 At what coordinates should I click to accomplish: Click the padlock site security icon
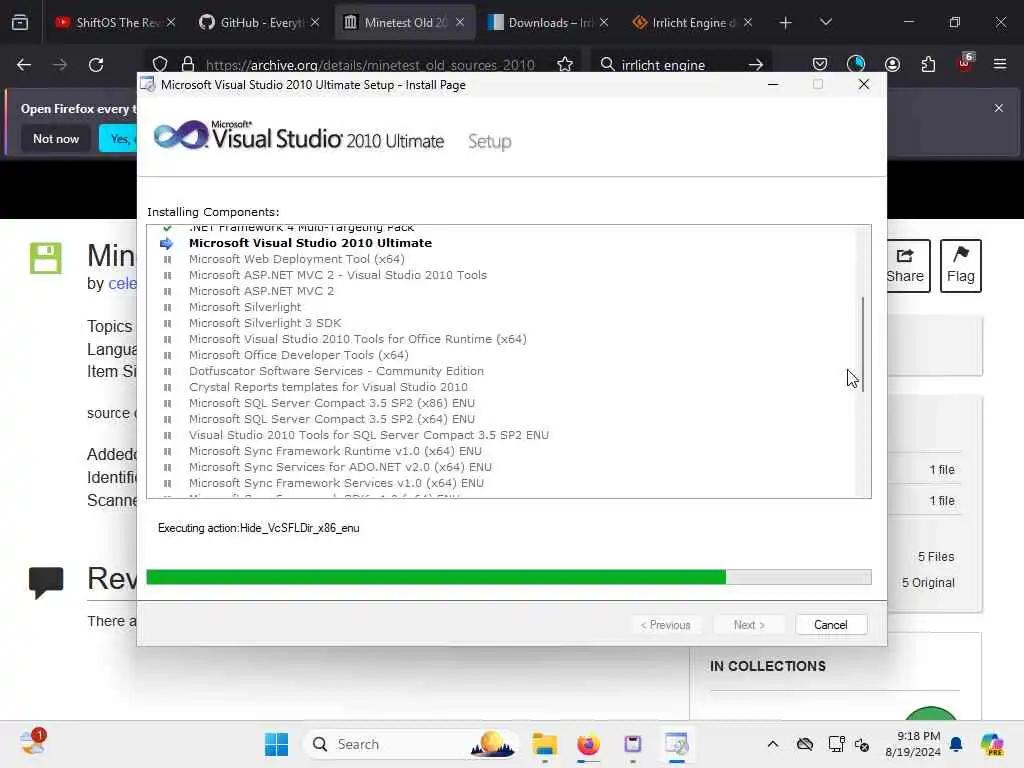tap(188, 64)
